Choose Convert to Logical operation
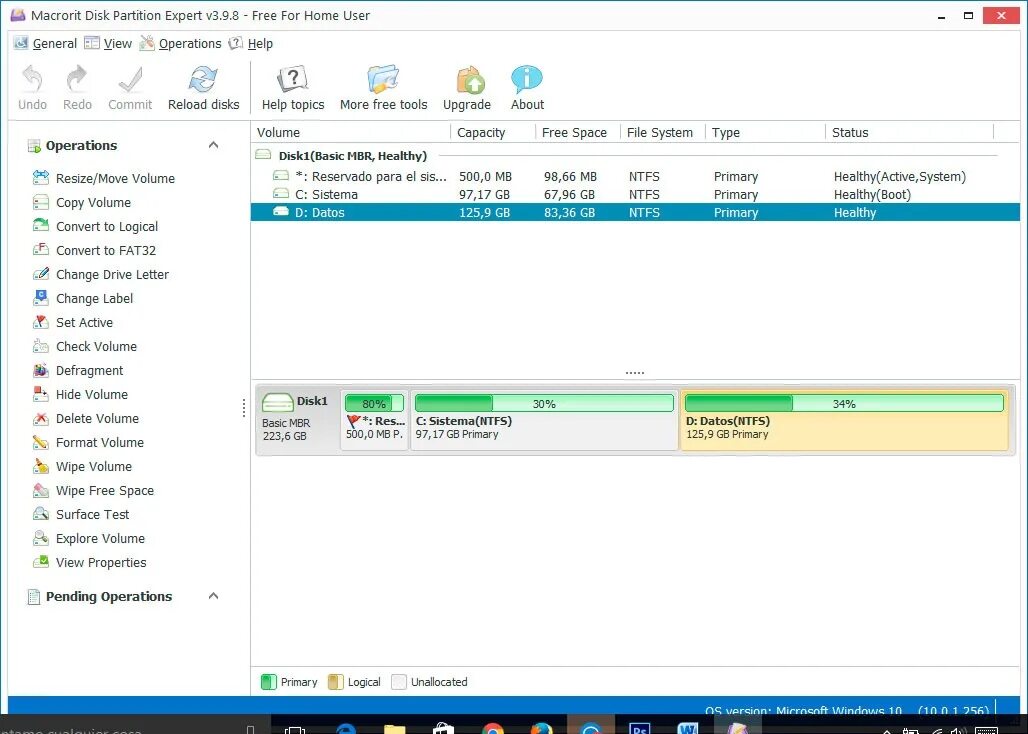 96,226
